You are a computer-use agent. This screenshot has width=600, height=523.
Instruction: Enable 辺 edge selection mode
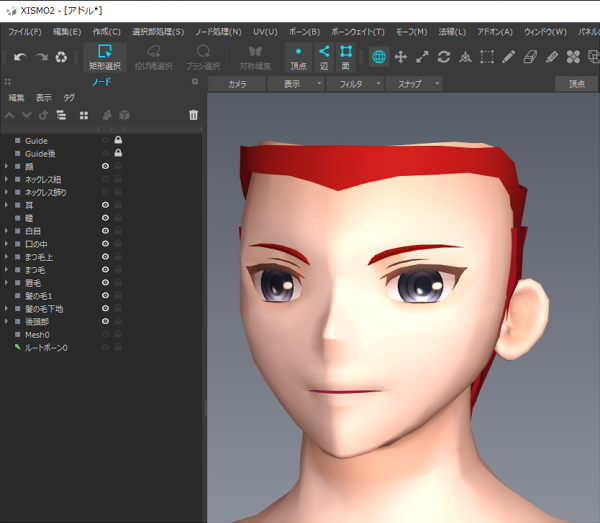point(324,57)
